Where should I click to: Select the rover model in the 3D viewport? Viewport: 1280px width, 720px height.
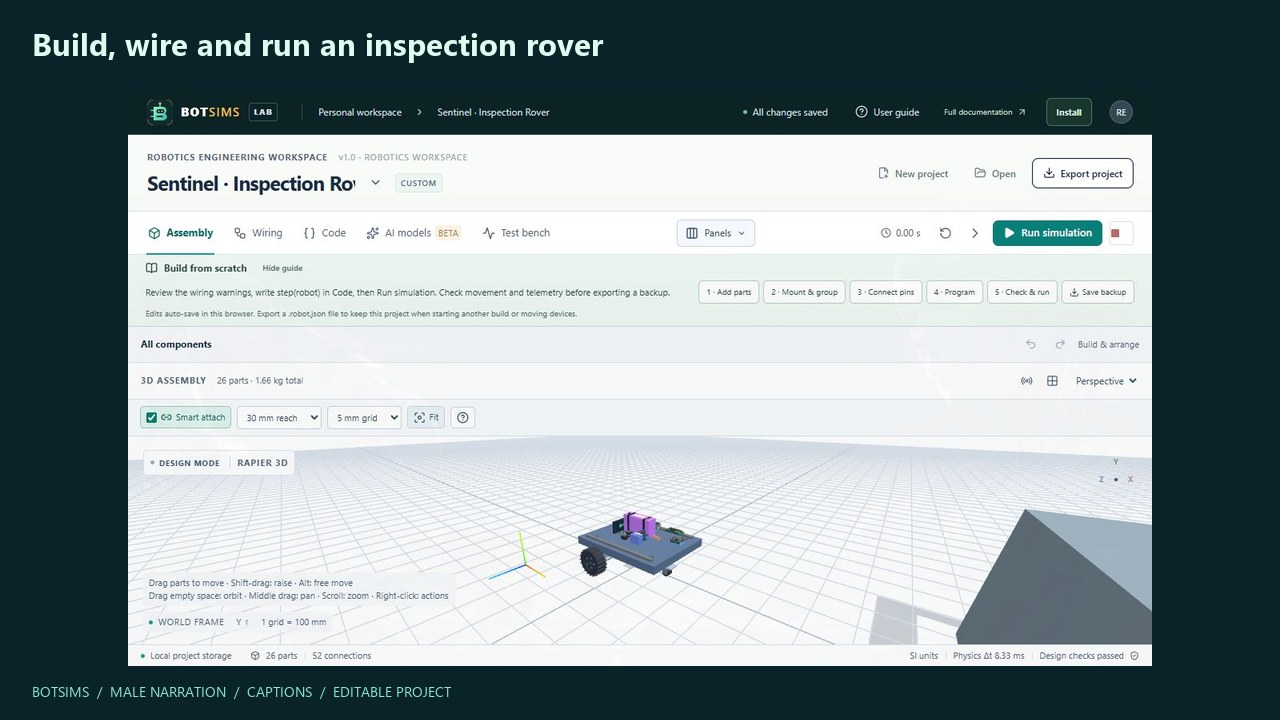639,545
